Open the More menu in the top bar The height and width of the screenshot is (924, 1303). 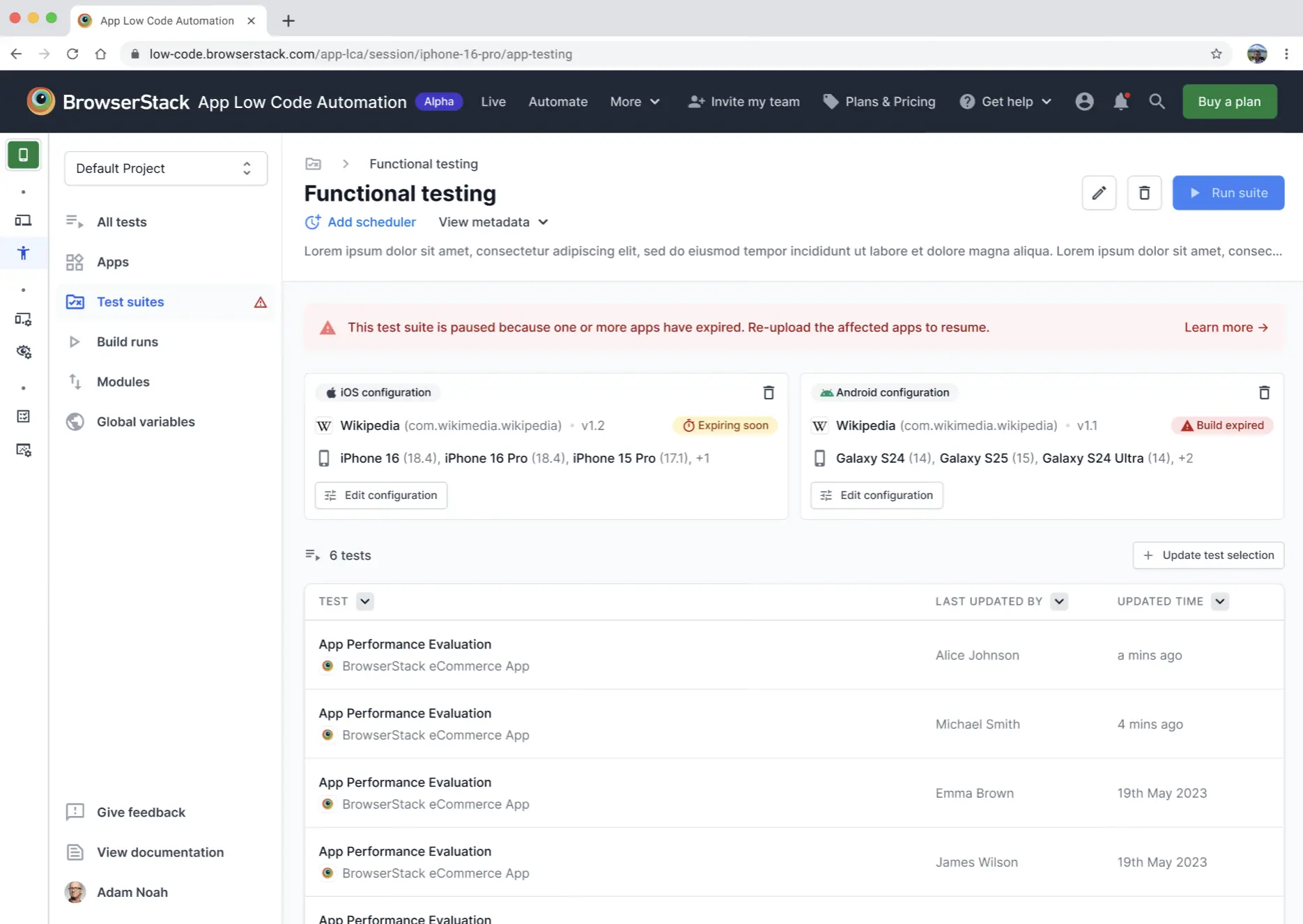point(633,101)
